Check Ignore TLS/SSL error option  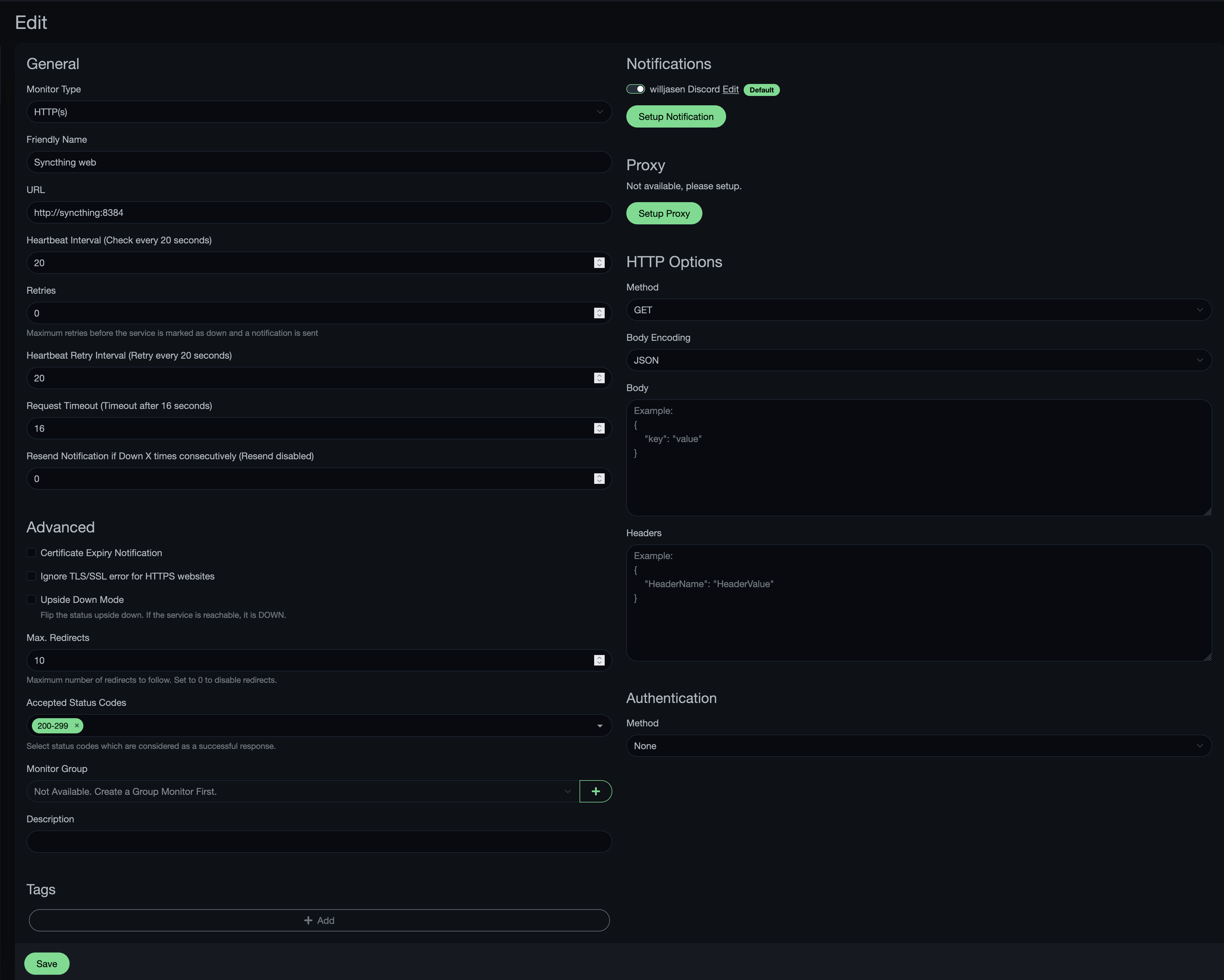pyautogui.click(x=31, y=576)
